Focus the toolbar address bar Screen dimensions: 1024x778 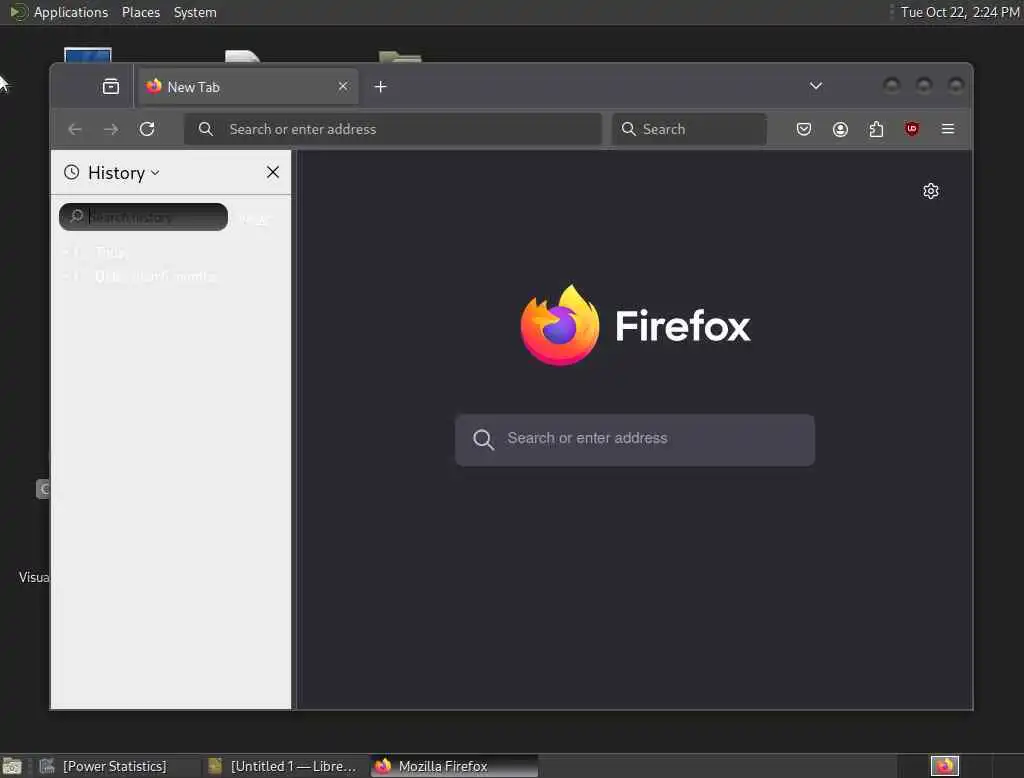coord(392,129)
